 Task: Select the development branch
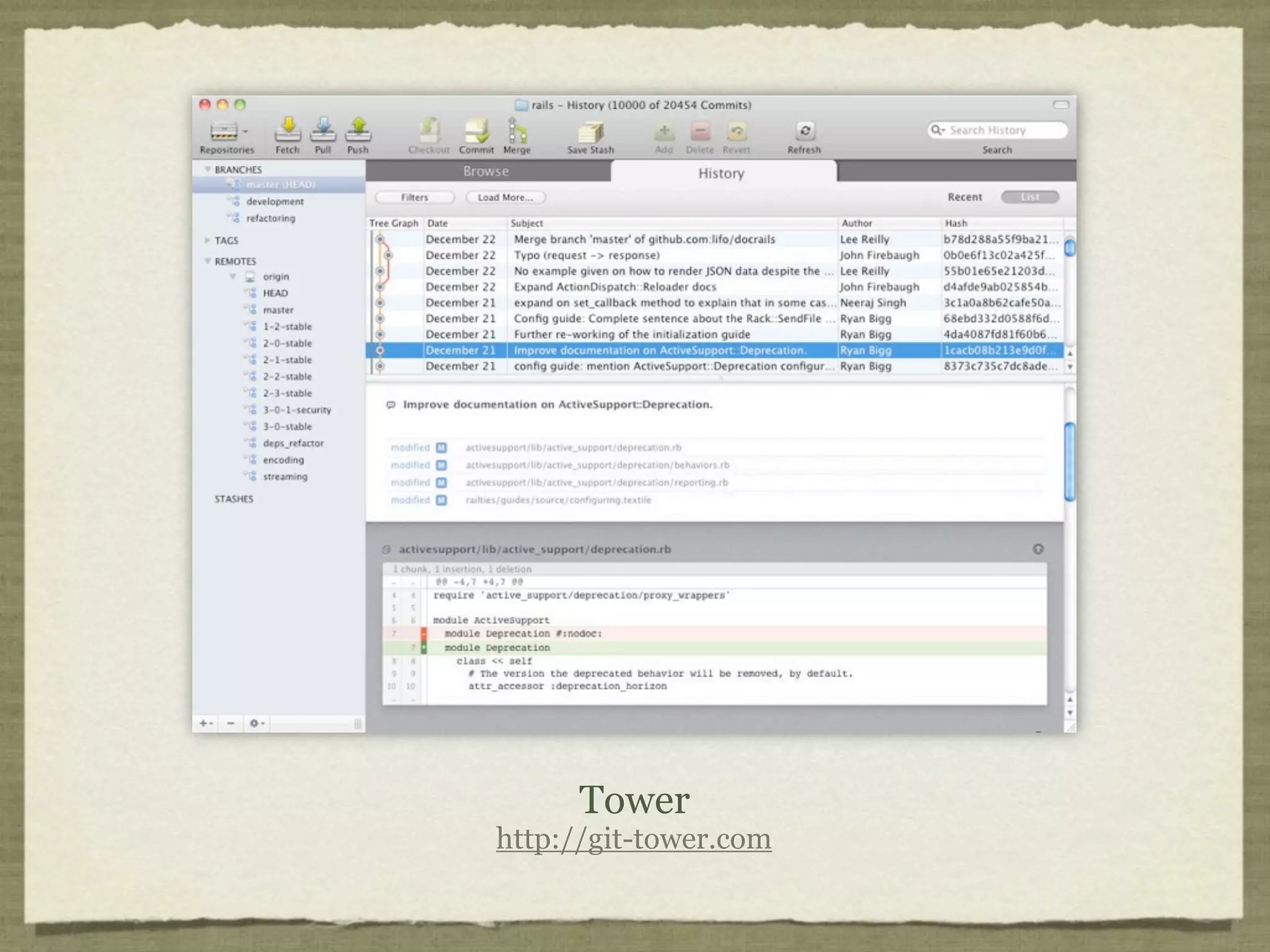tap(275, 201)
